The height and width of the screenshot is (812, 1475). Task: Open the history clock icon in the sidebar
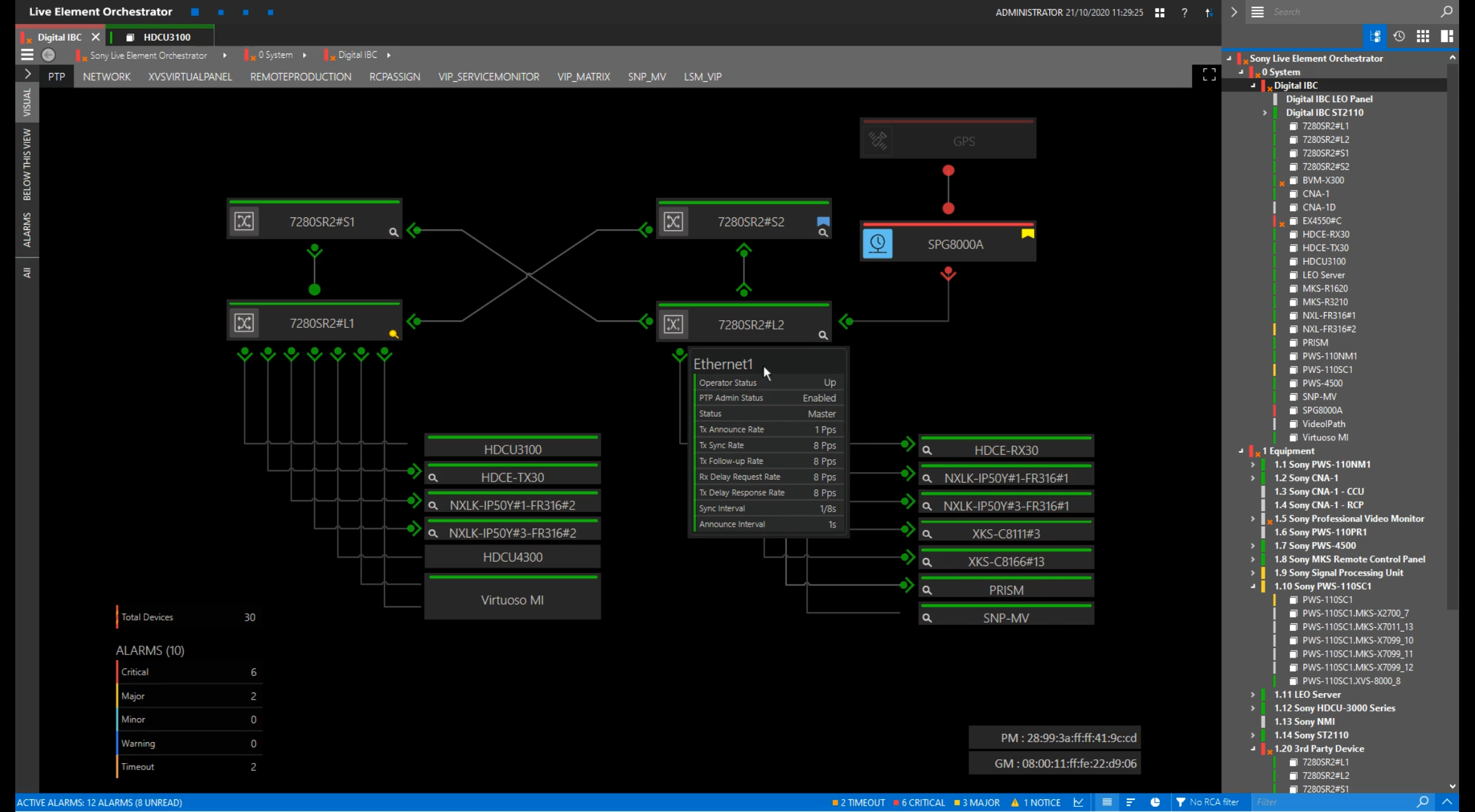point(1399,36)
